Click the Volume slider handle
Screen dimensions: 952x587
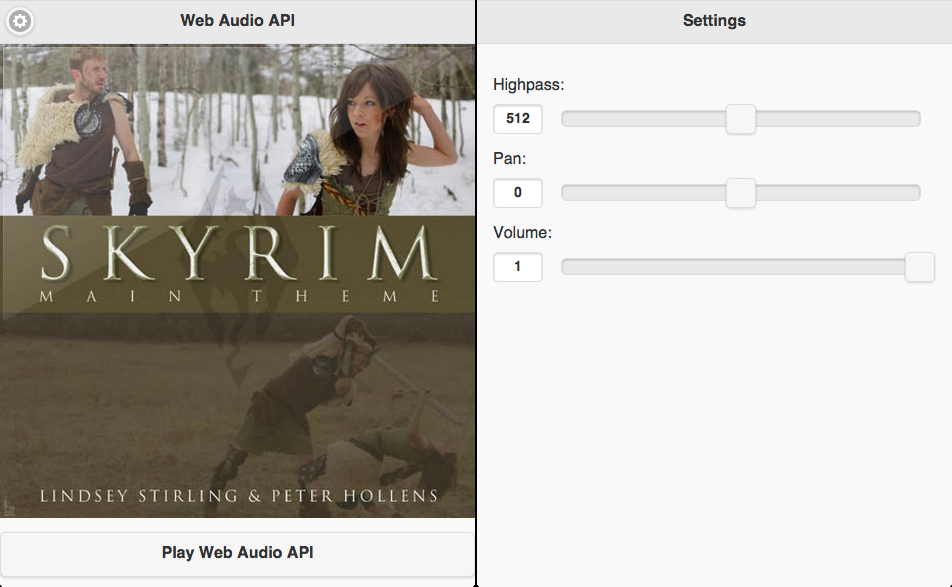tap(920, 267)
